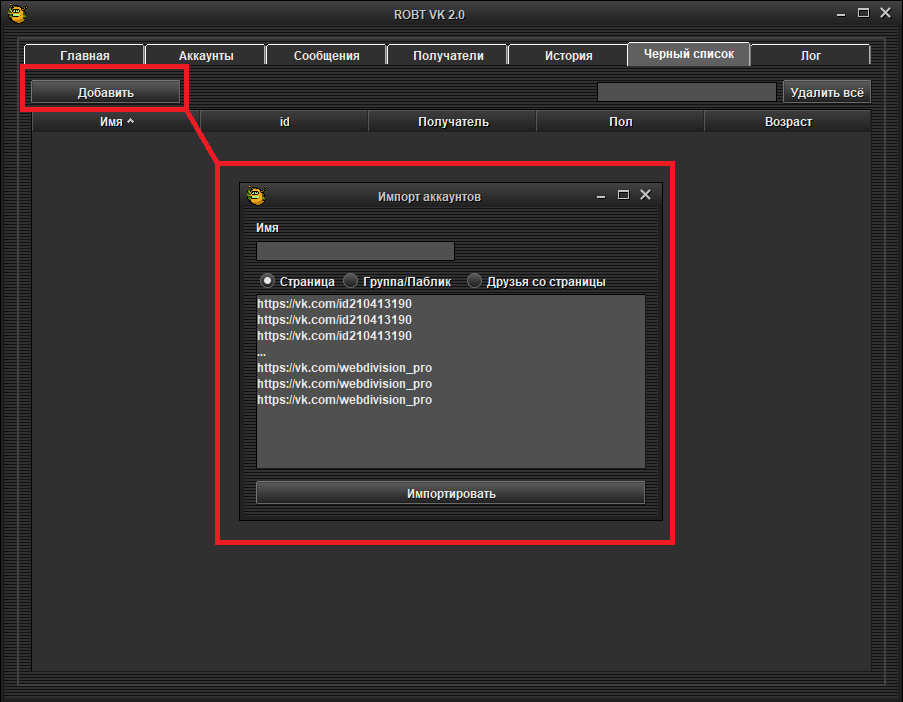Select the Страница radio button
This screenshot has height=702, width=903.
pyautogui.click(x=268, y=282)
